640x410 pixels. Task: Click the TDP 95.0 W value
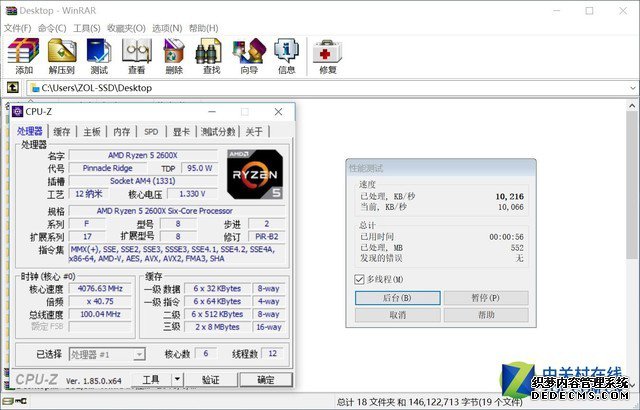(200, 168)
